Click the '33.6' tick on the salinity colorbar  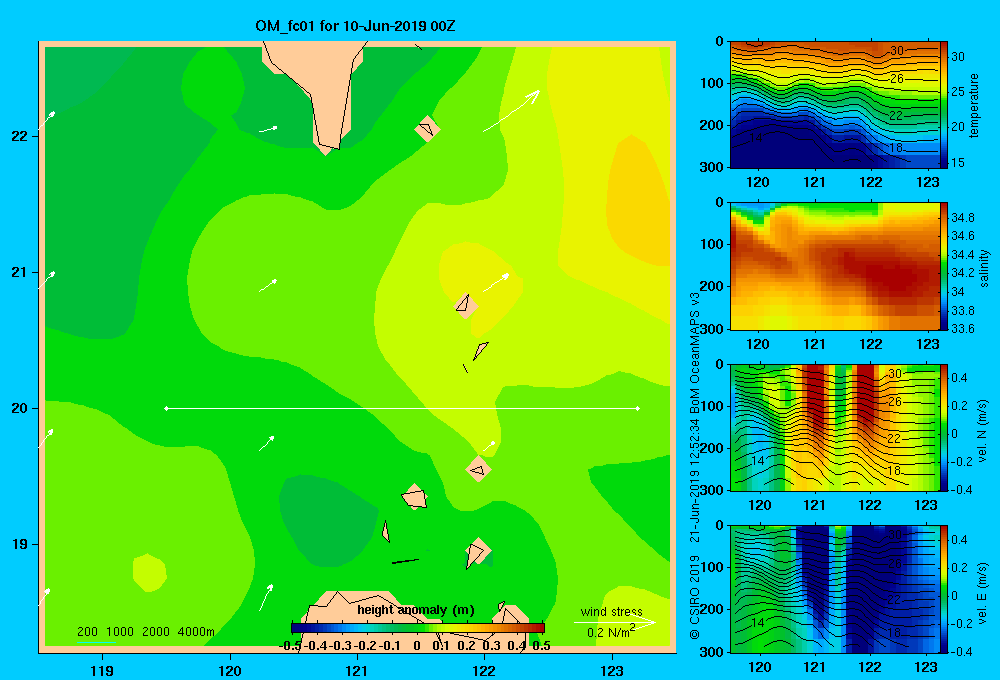click(x=962, y=329)
